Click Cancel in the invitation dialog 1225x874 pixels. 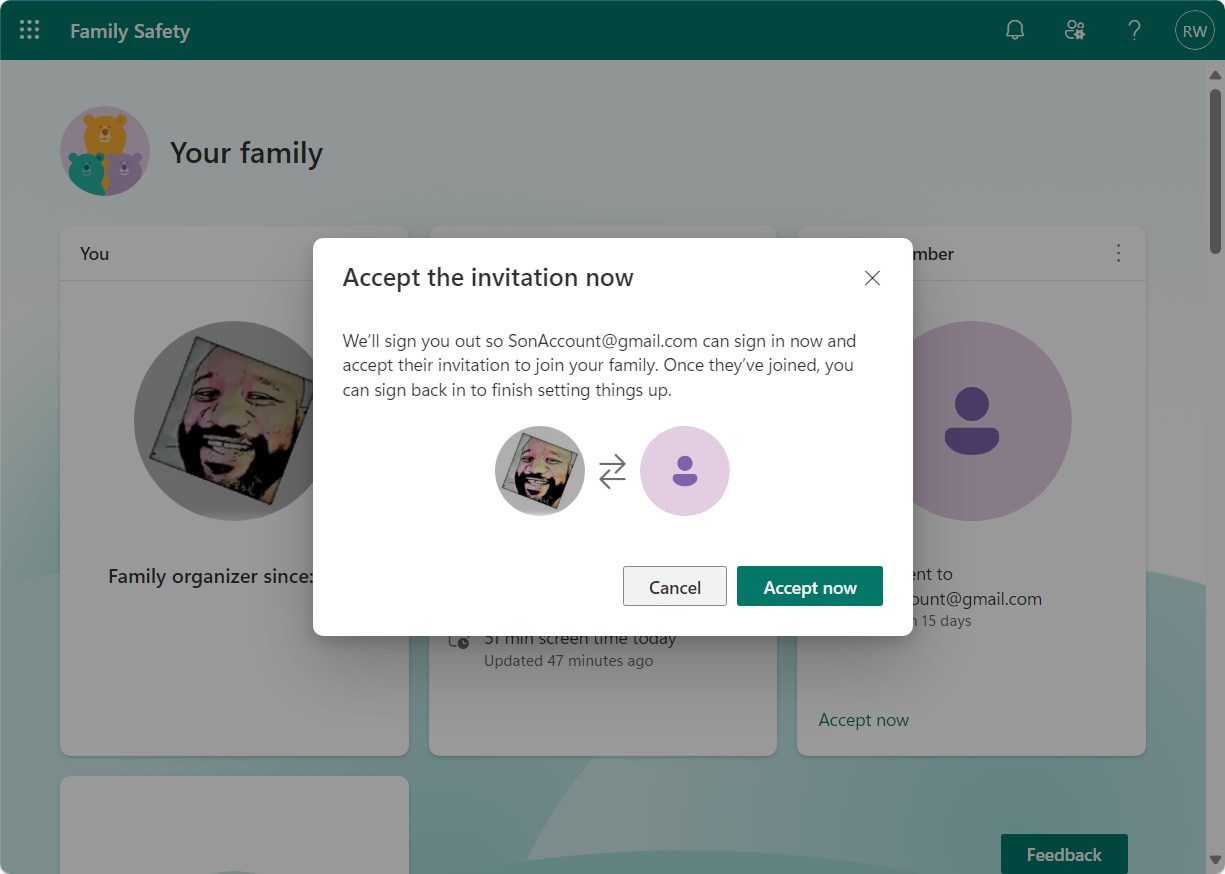674,587
